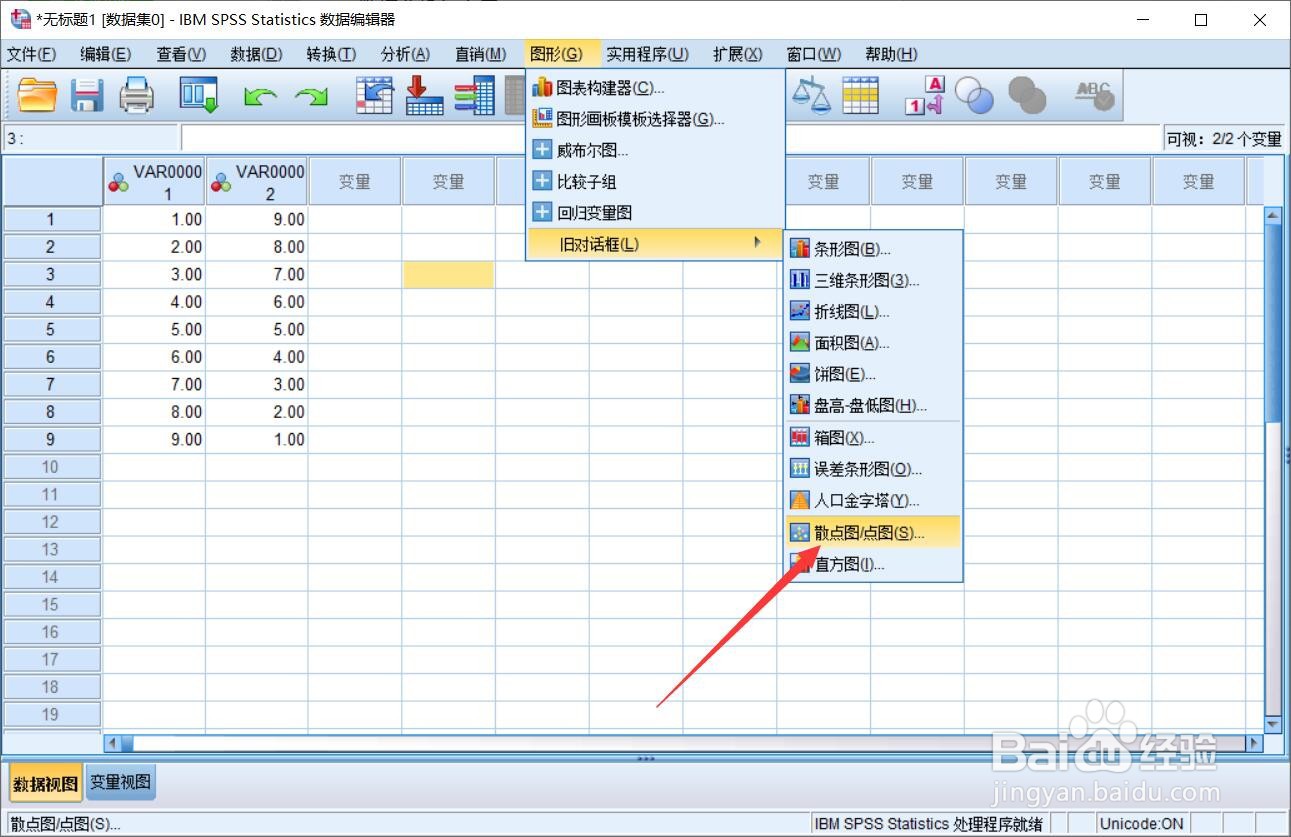Recall recently used dialogs
The height and width of the screenshot is (837, 1291).
(197, 95)
